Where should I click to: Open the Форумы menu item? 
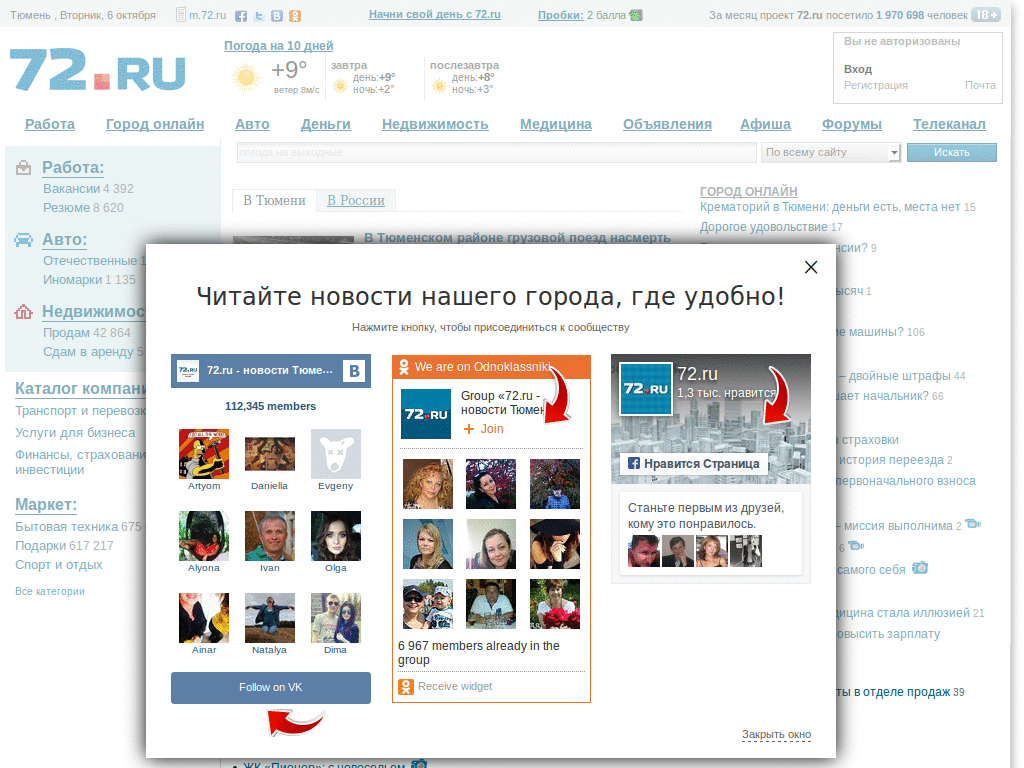[x=852, y=124]
